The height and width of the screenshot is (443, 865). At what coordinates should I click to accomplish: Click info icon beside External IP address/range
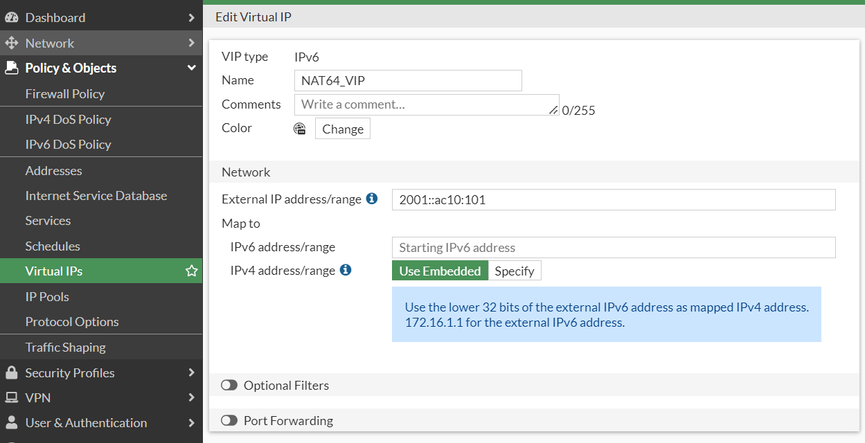(x=372, y=199)
